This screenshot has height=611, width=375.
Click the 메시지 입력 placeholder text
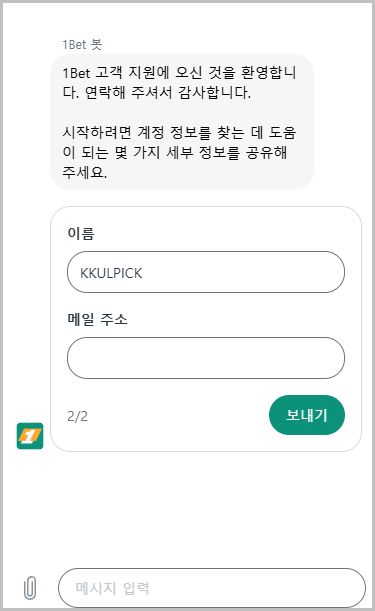tap(112, 588)
